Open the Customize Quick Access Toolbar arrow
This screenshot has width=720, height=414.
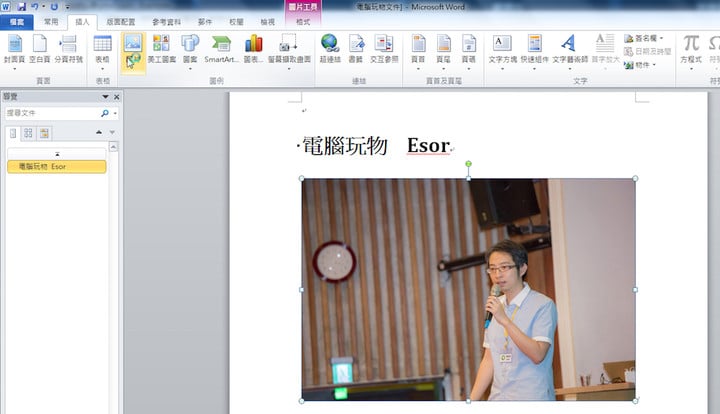pos(68,7)
